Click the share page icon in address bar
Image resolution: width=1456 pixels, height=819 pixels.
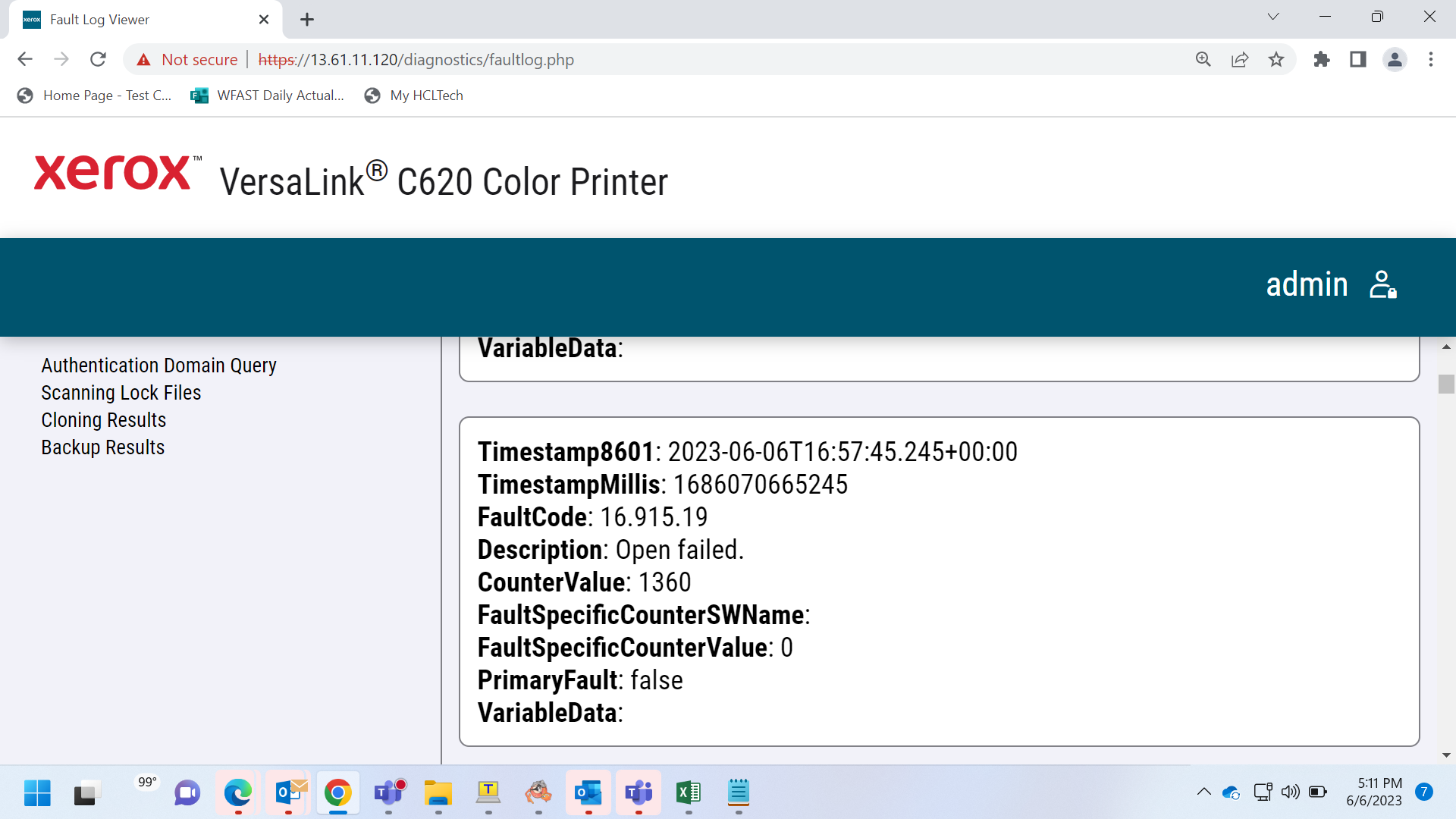1240,59
